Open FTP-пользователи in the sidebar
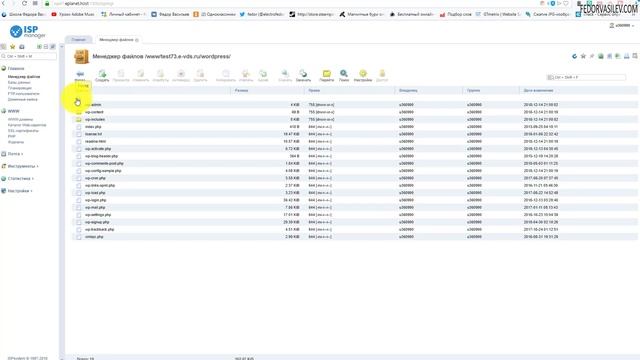Screen dimensions: 640x360 pyautogui.click(x=24, y=94)
